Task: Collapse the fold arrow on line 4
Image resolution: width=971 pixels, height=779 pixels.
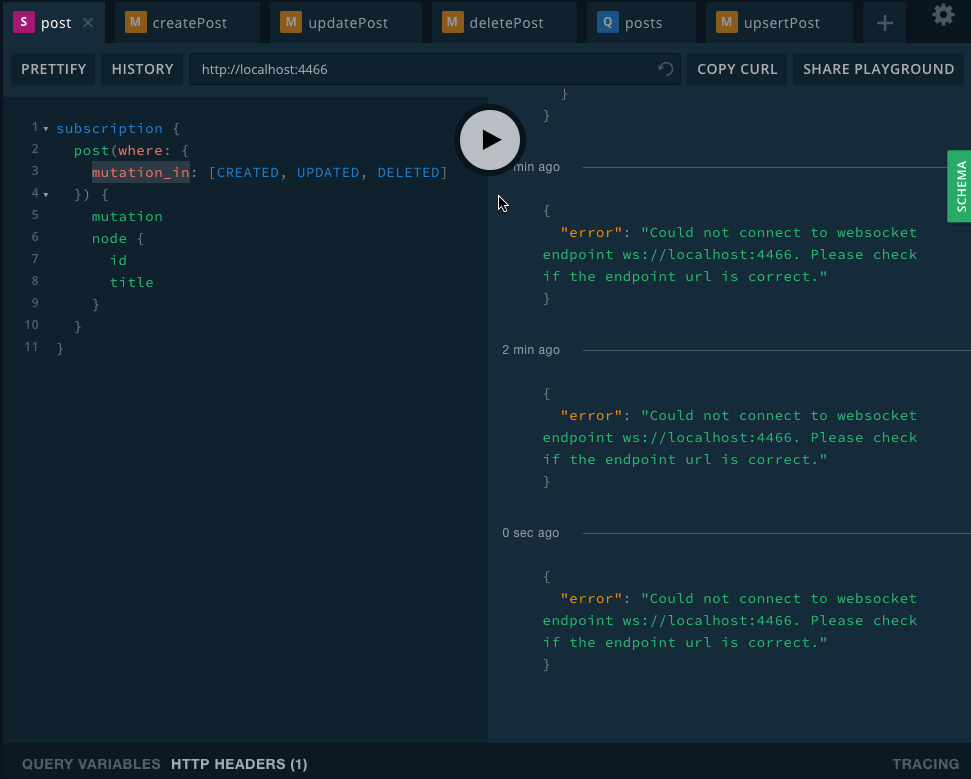Action: pyautogui.click(x=46, y=194)
